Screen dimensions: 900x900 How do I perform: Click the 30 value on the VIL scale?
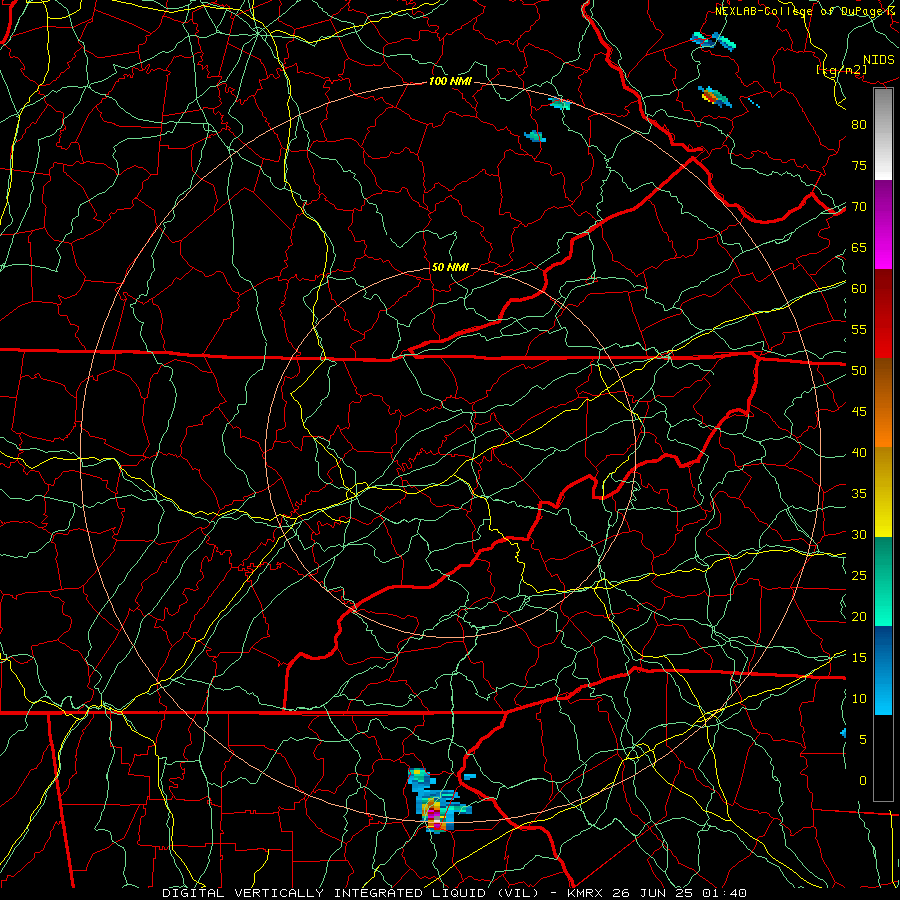point(859,534)
